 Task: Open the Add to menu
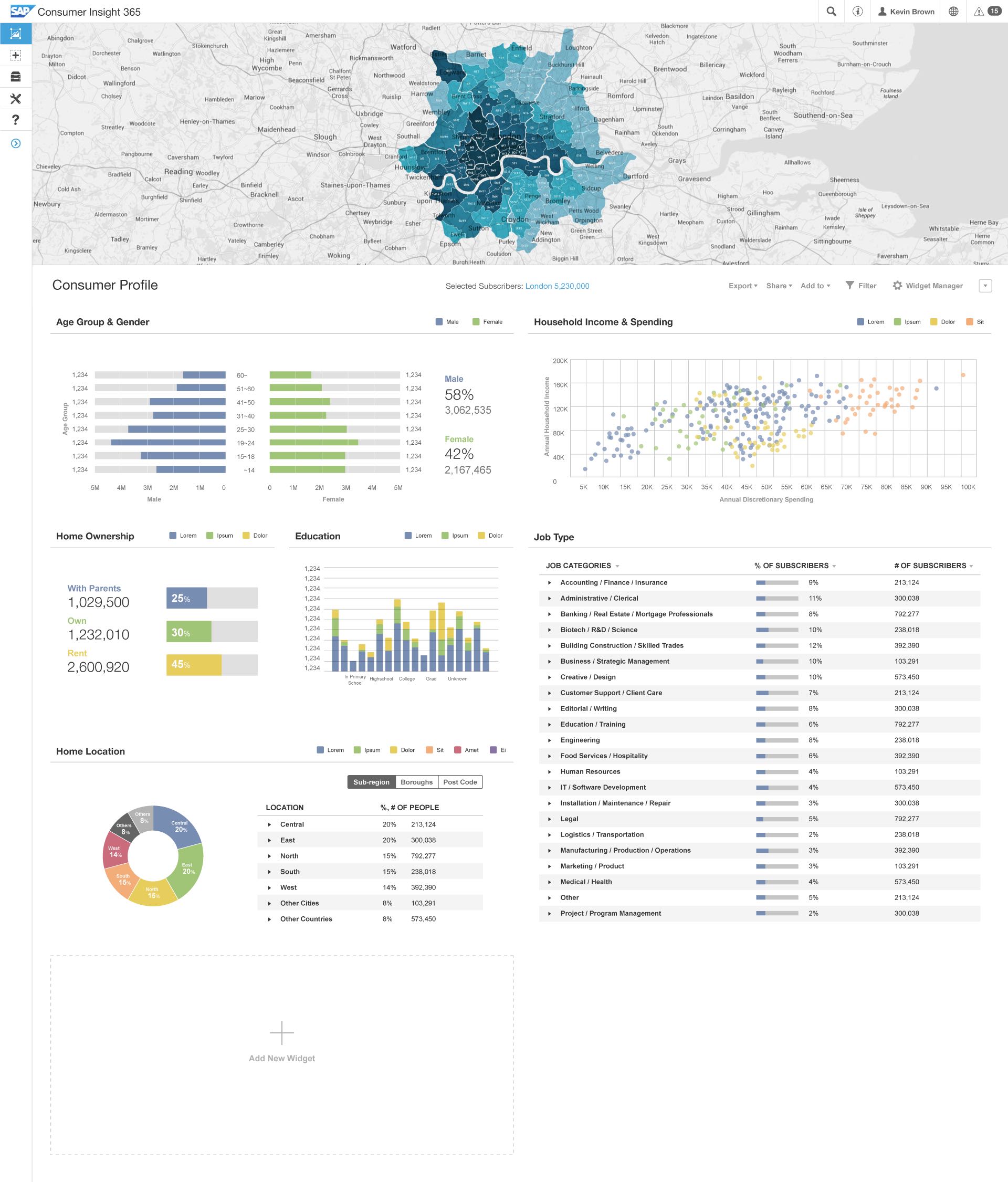(815, 286)
